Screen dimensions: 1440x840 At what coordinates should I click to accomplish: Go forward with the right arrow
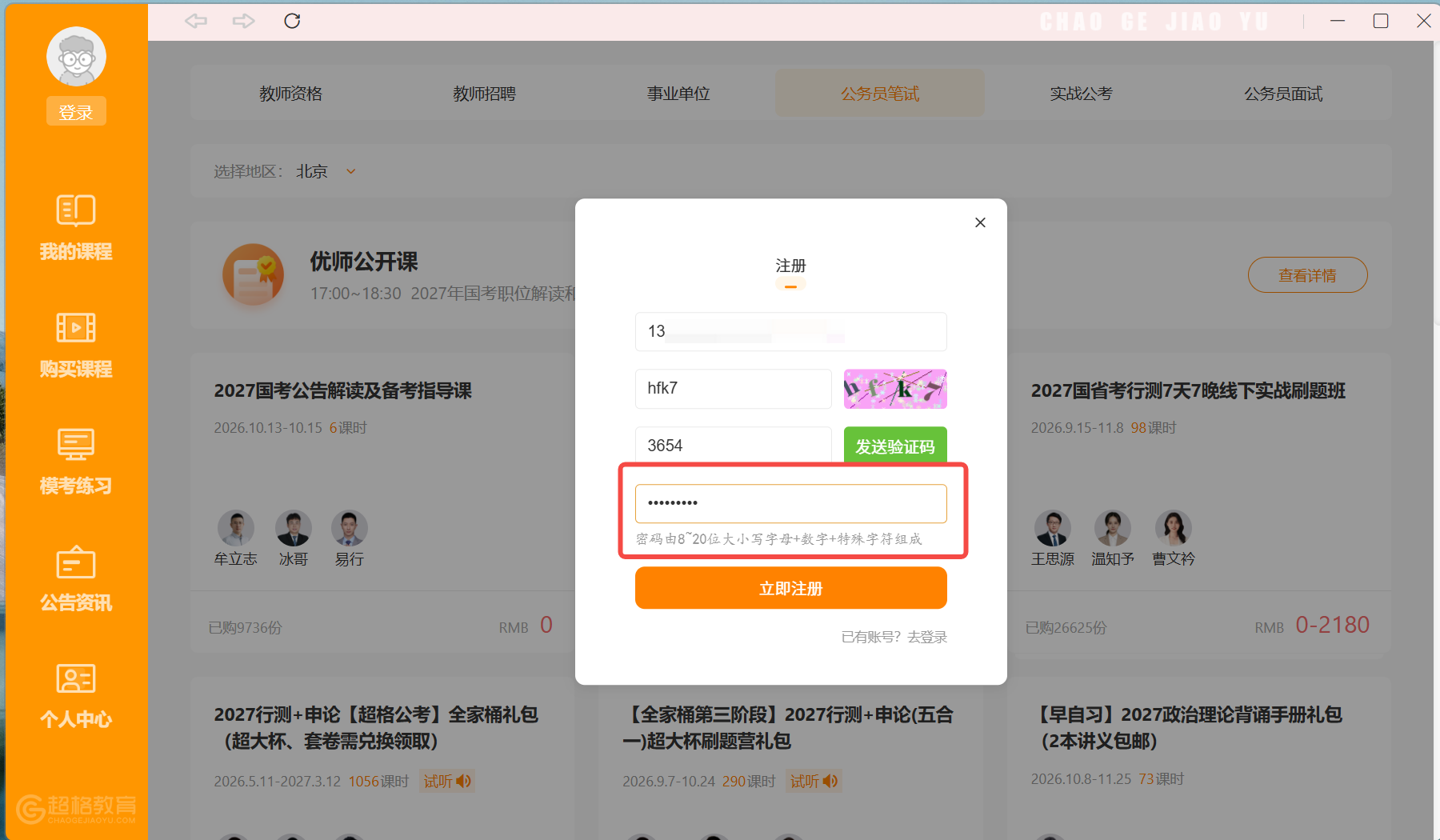(244, 21)
